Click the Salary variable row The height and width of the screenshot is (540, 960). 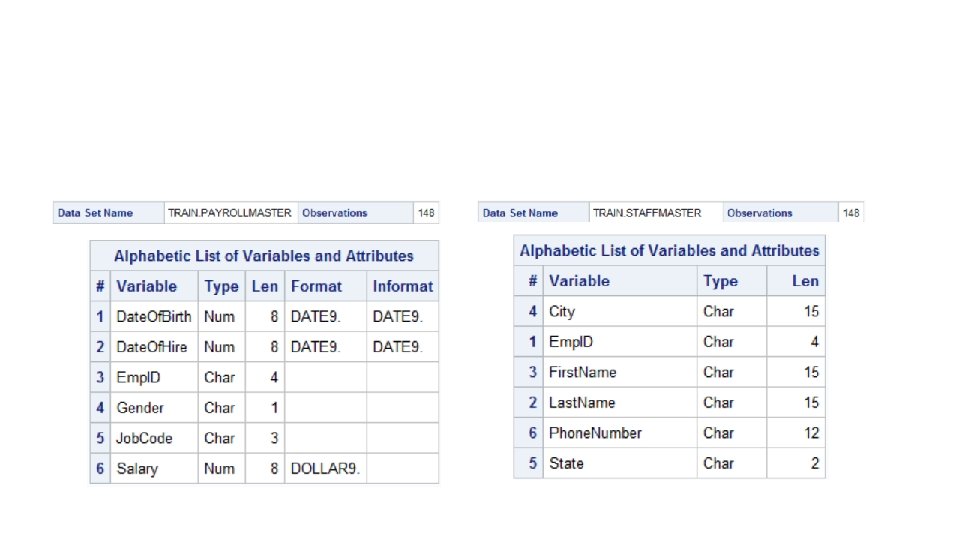click(264, 469)
